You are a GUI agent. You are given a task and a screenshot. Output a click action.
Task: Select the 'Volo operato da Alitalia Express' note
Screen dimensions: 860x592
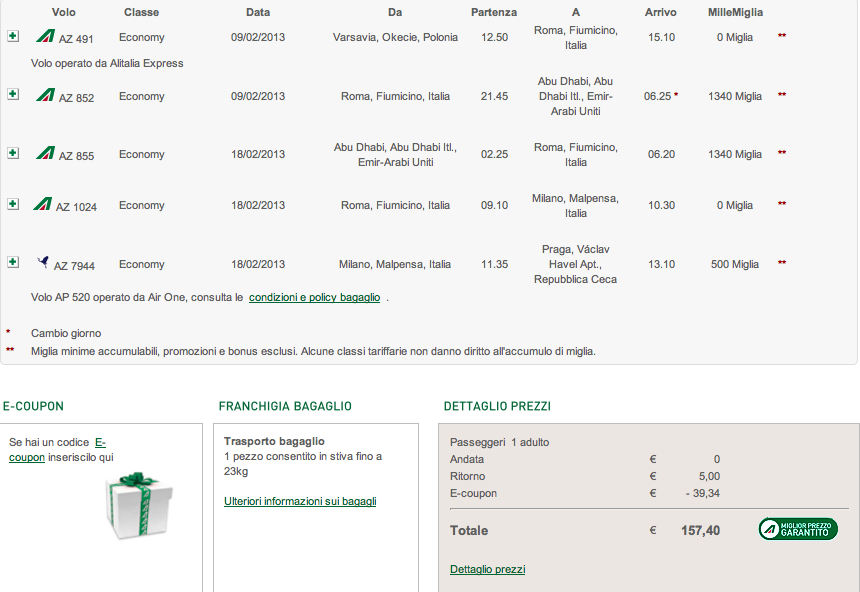pos(107,63)
